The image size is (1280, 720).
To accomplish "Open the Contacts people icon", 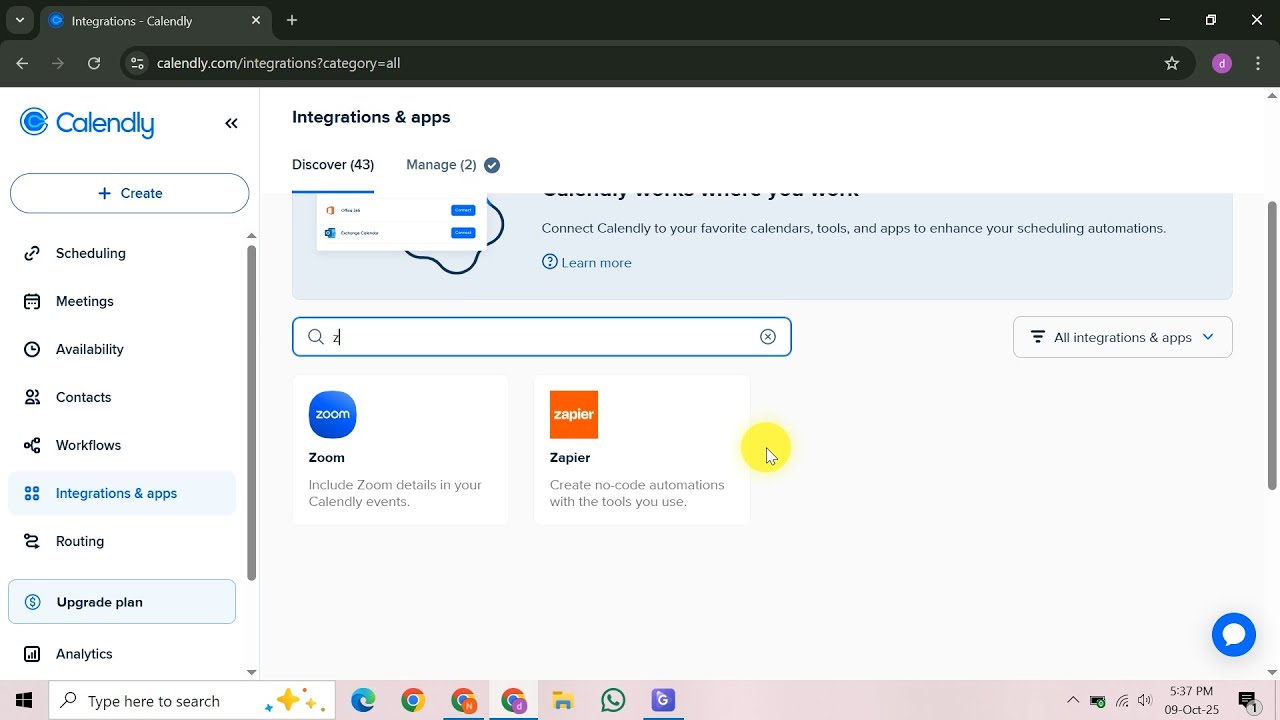I will tap(32, 397).
